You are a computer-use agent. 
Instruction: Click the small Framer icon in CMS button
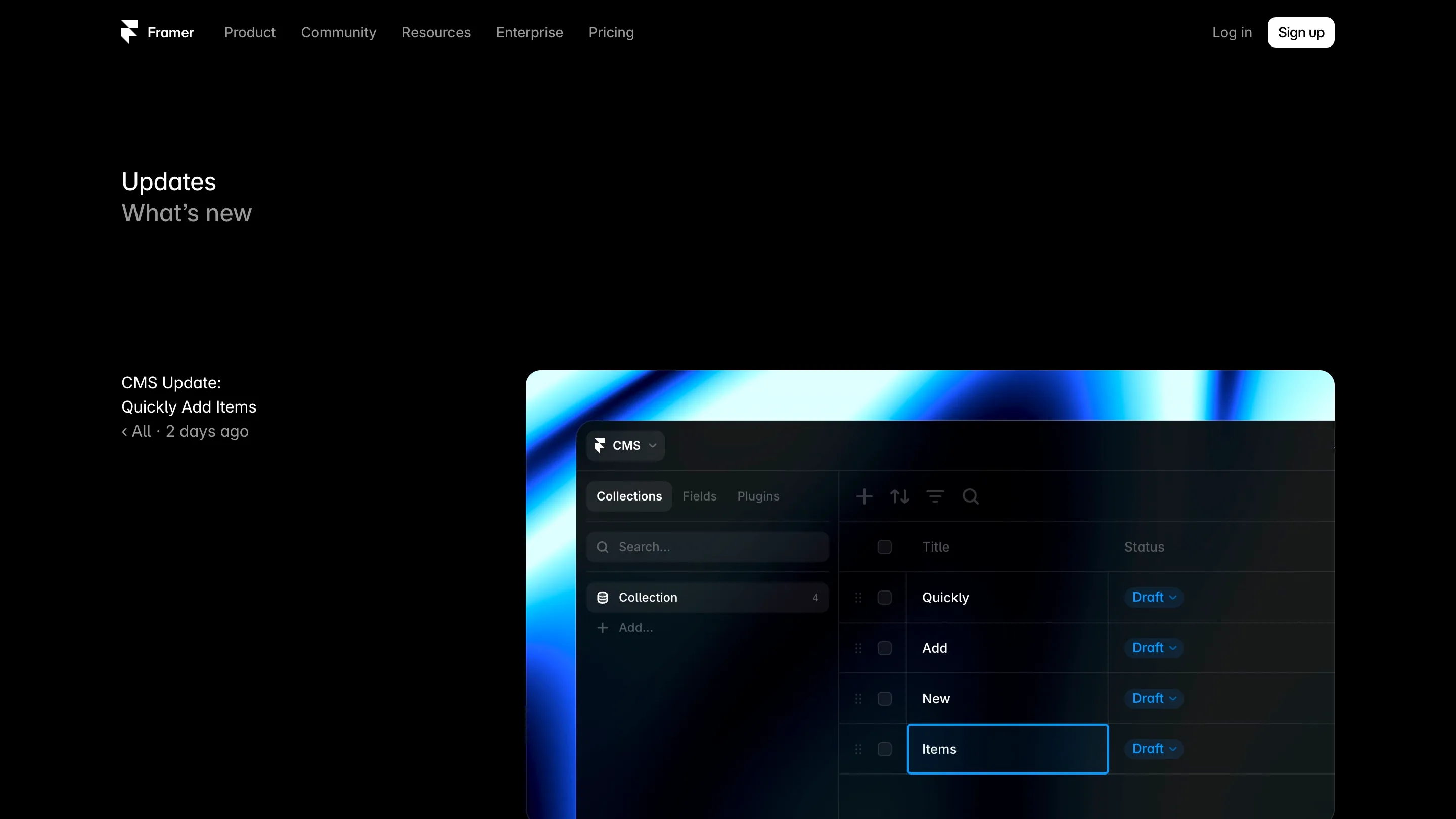(600, 446)
